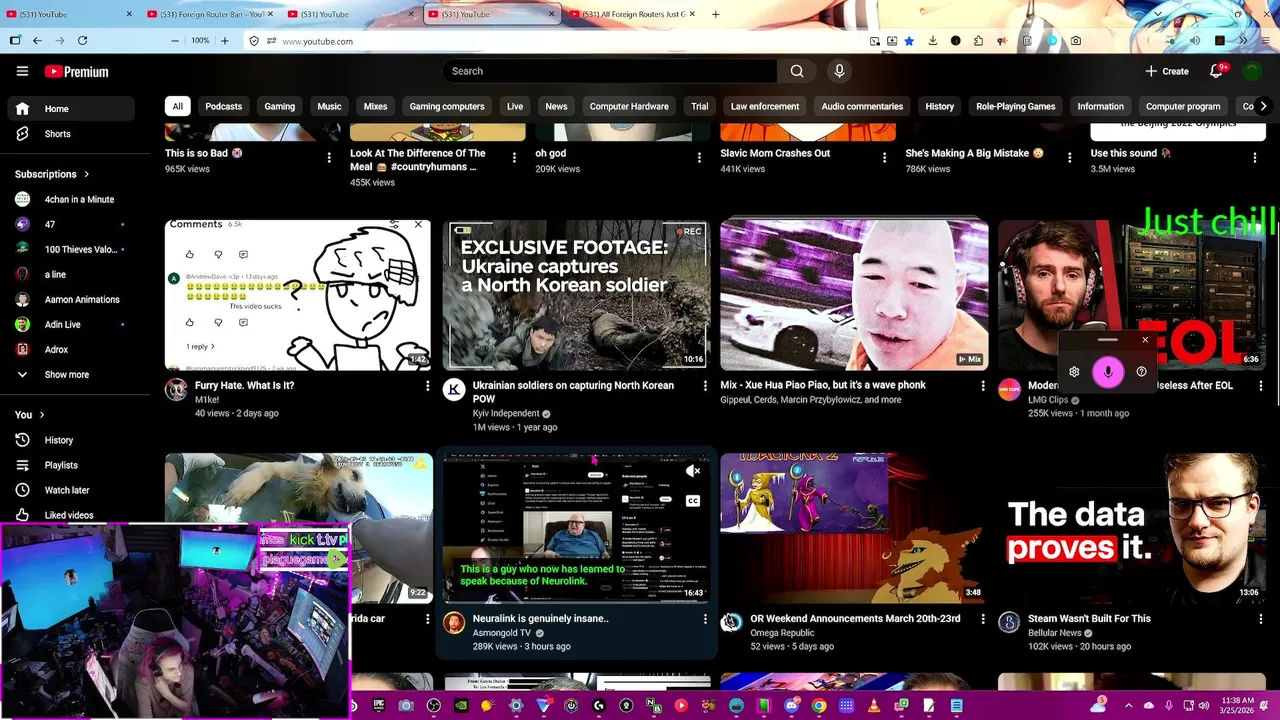
Task: Open the browser downloads icon
Action: coord(932,41)
